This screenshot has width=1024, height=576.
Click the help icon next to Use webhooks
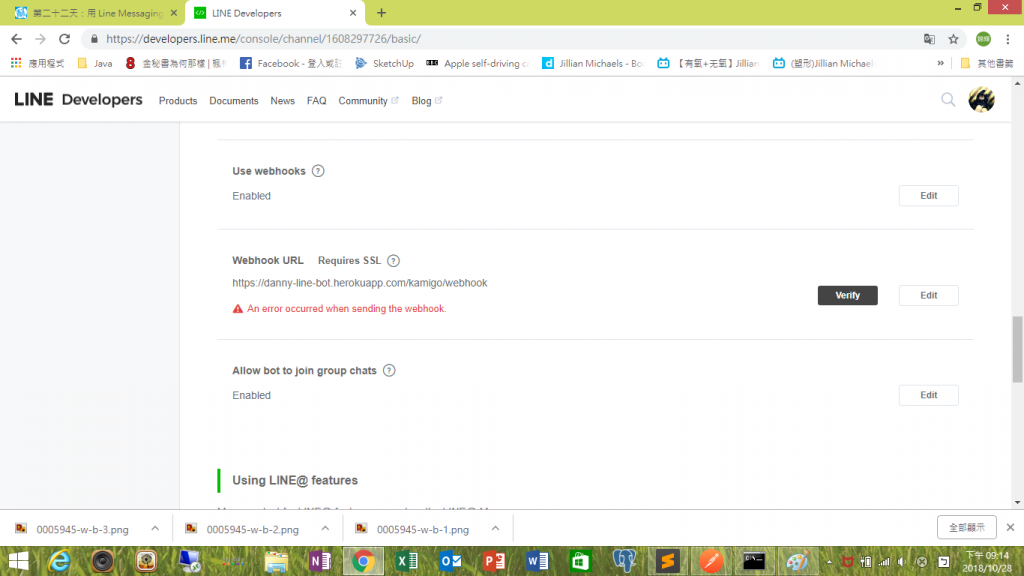tap(318, 171)
